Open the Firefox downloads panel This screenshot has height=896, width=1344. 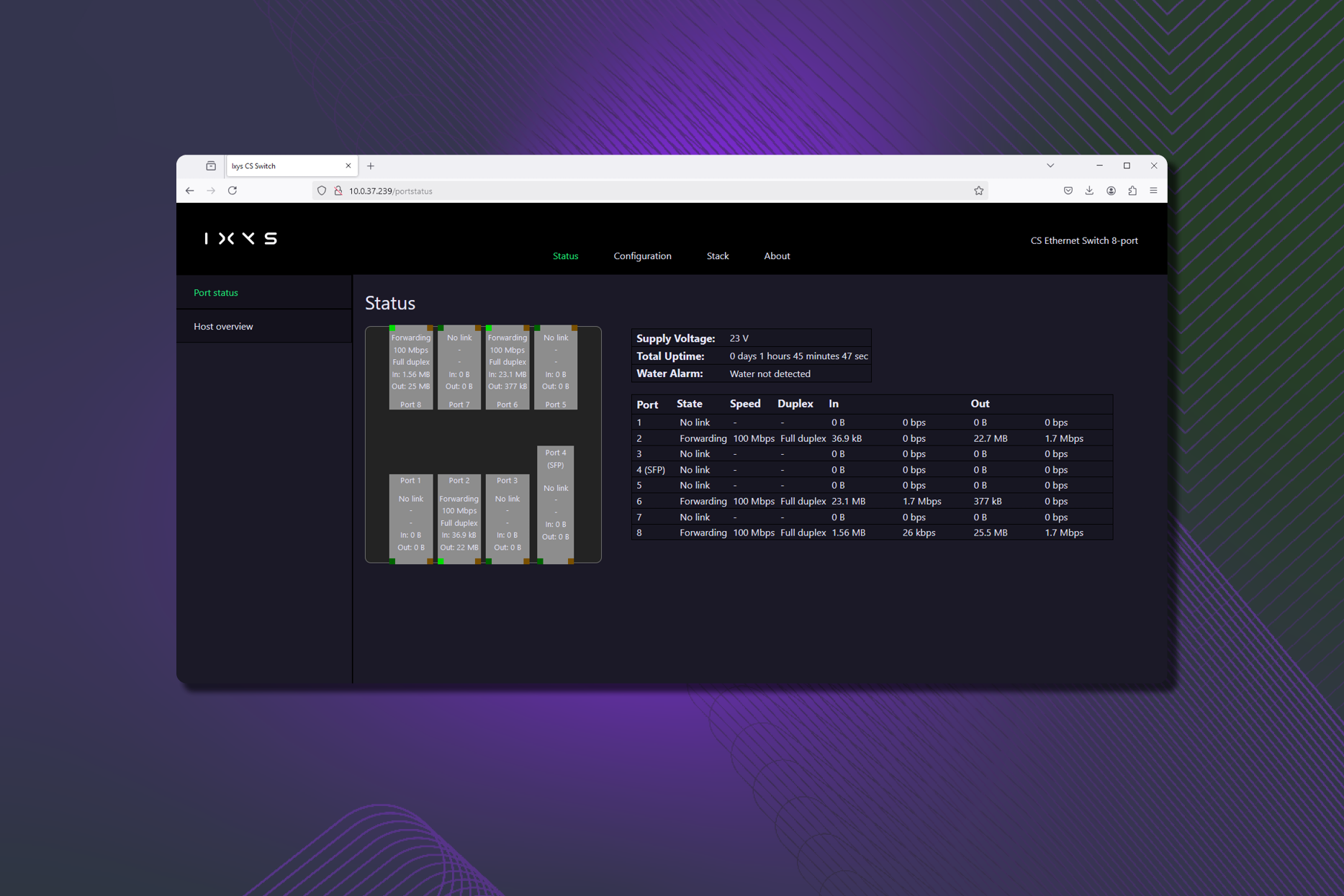point(1089,191)
